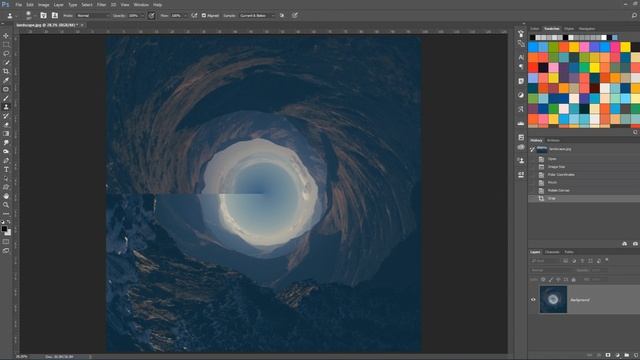Click the foreground color swatch
The height and width of the screenshot is (360, 640).
pos(4,229)
